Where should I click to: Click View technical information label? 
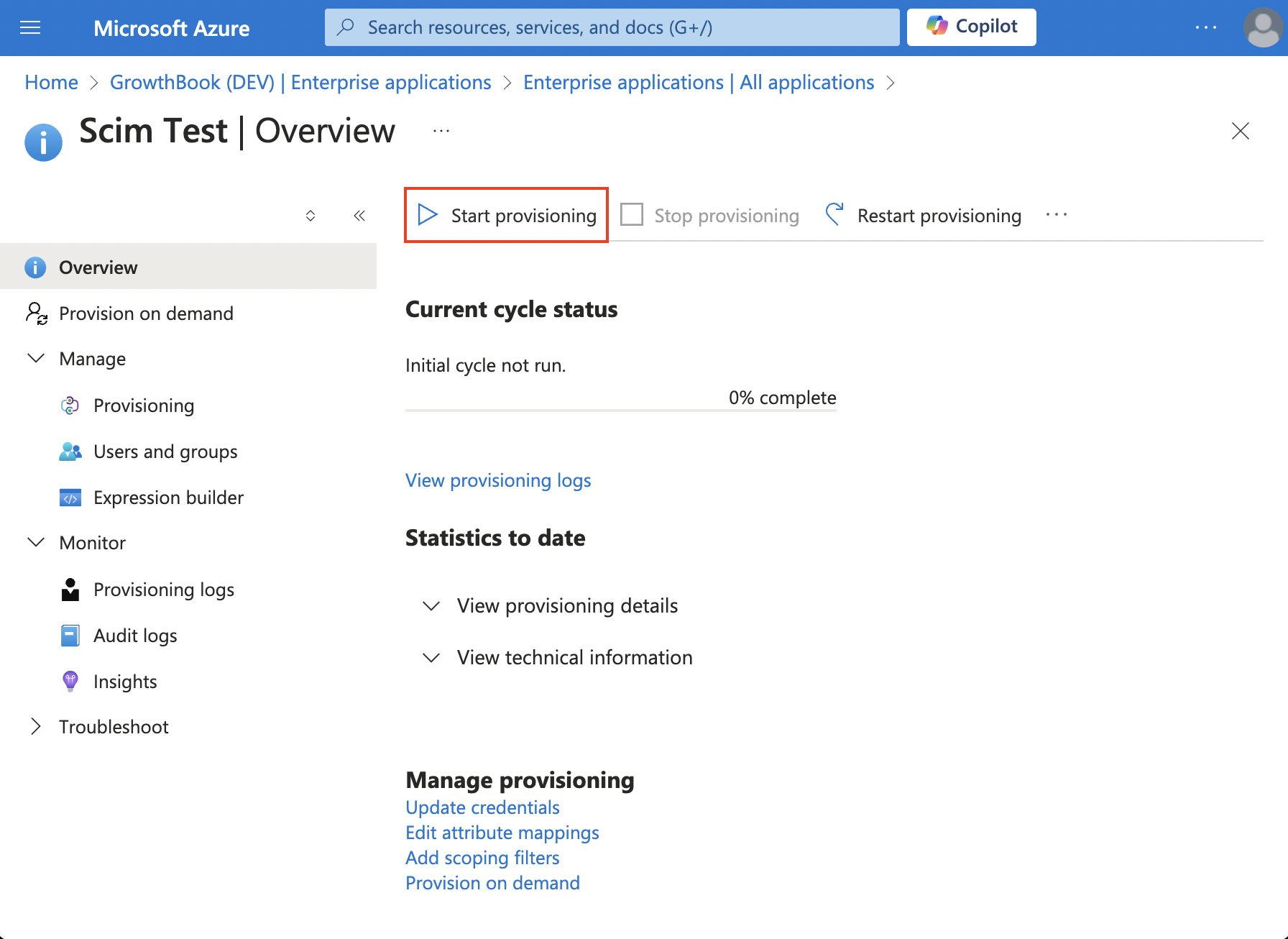click(575, 657)
